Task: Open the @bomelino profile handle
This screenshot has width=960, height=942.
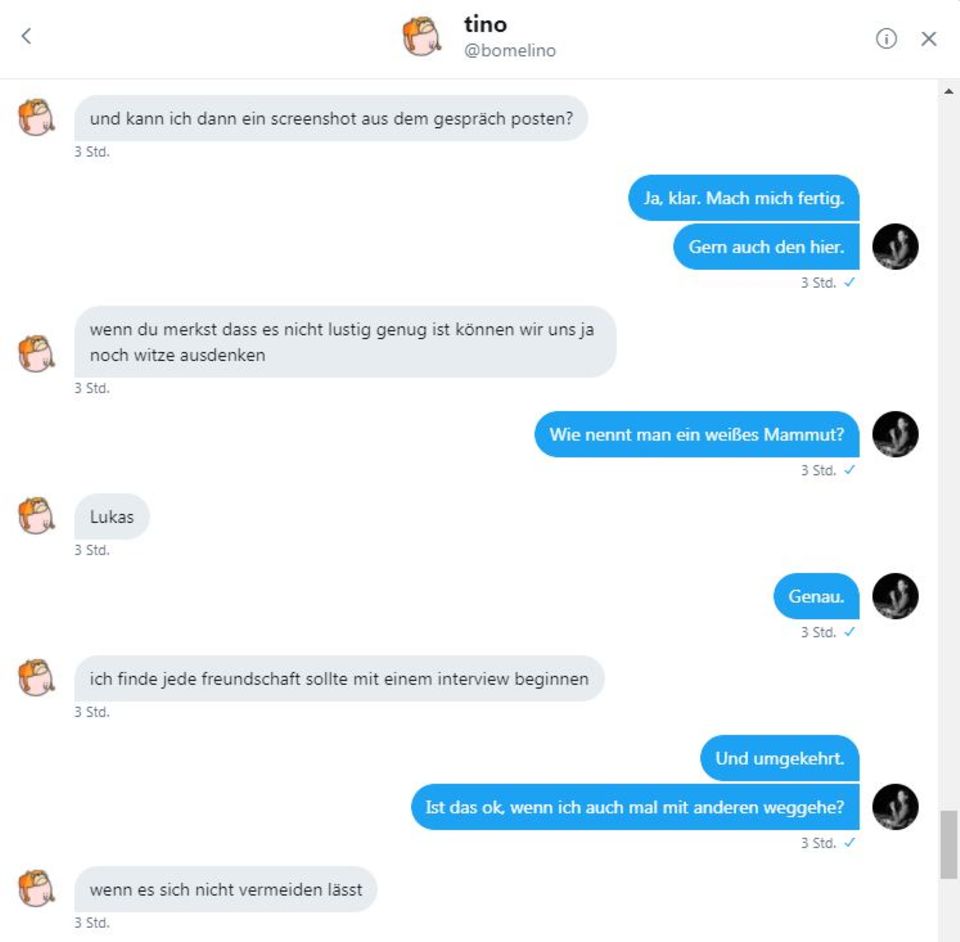Action: tap(509, 50)
